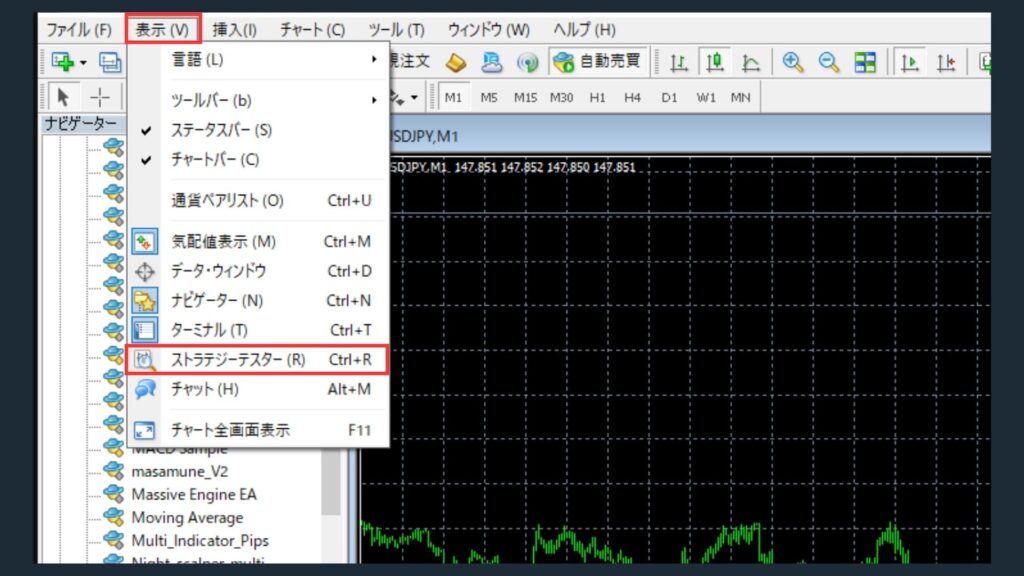Image resolution: width=1024 pixels, height=576 pixels.
Task: Select the arrow cursor tool
Action: pos(63,97)
